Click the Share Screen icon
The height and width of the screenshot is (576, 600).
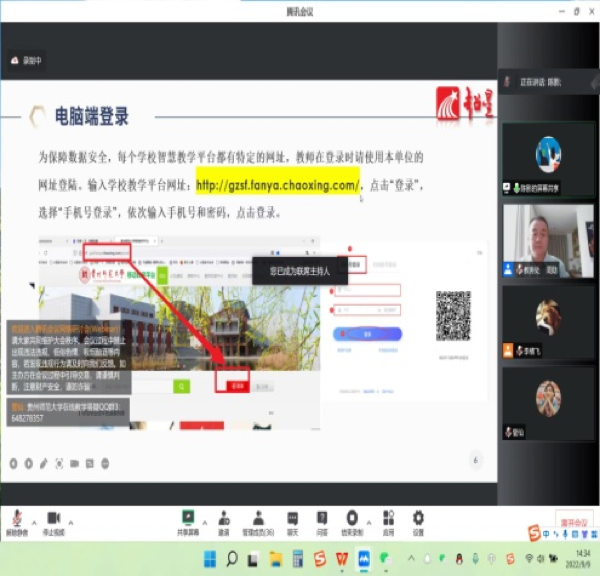coord(187,519)
